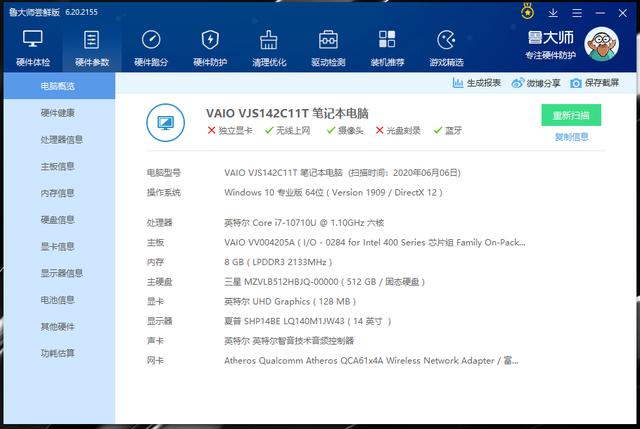Select the 硬件参数 hardware parameters tab
This screenshot has width=640, height=429.
(92, 48)
